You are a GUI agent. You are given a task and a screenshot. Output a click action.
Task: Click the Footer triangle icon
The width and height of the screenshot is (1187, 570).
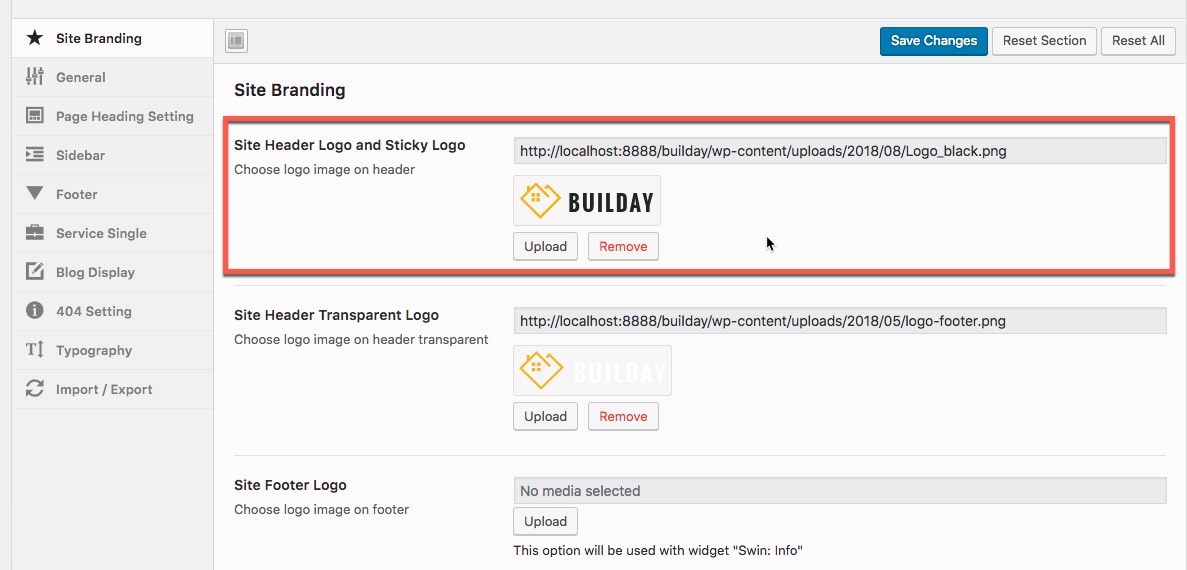35,194
